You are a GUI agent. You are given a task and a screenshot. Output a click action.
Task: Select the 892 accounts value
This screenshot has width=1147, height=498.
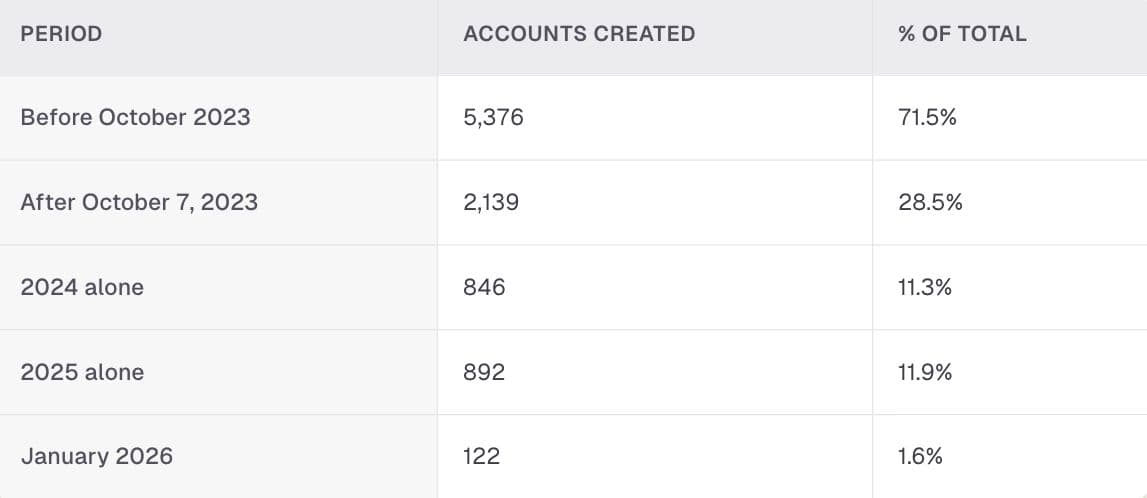484,371
